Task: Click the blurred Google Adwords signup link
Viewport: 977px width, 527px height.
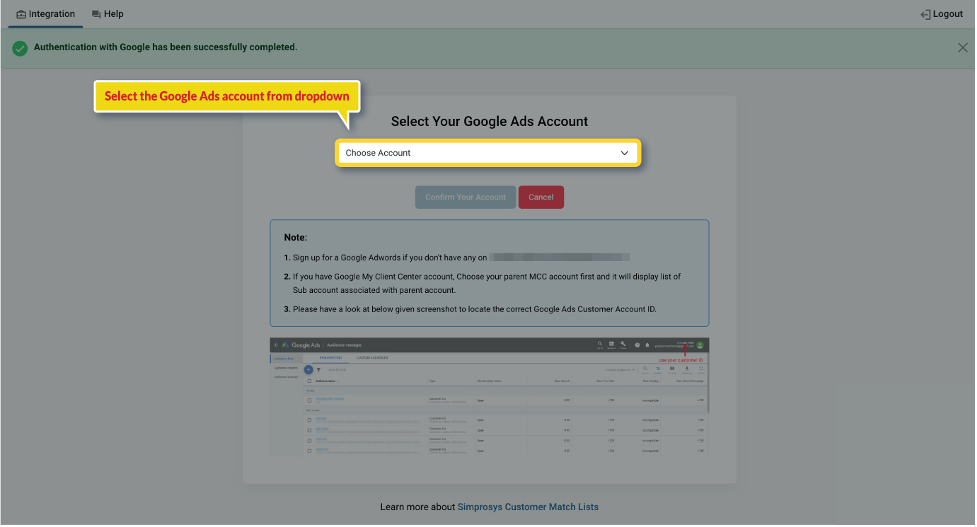Action: (559, 257)
